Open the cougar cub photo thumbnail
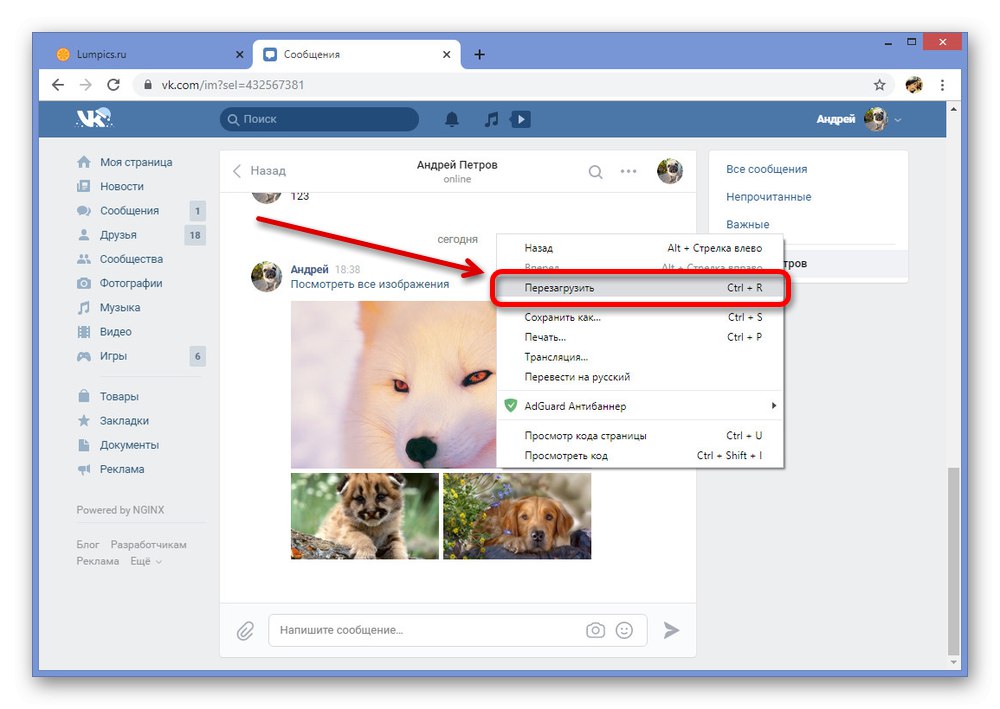This screenshot has width=1000, height=709. pyautogui.click(x=365, y=516)
